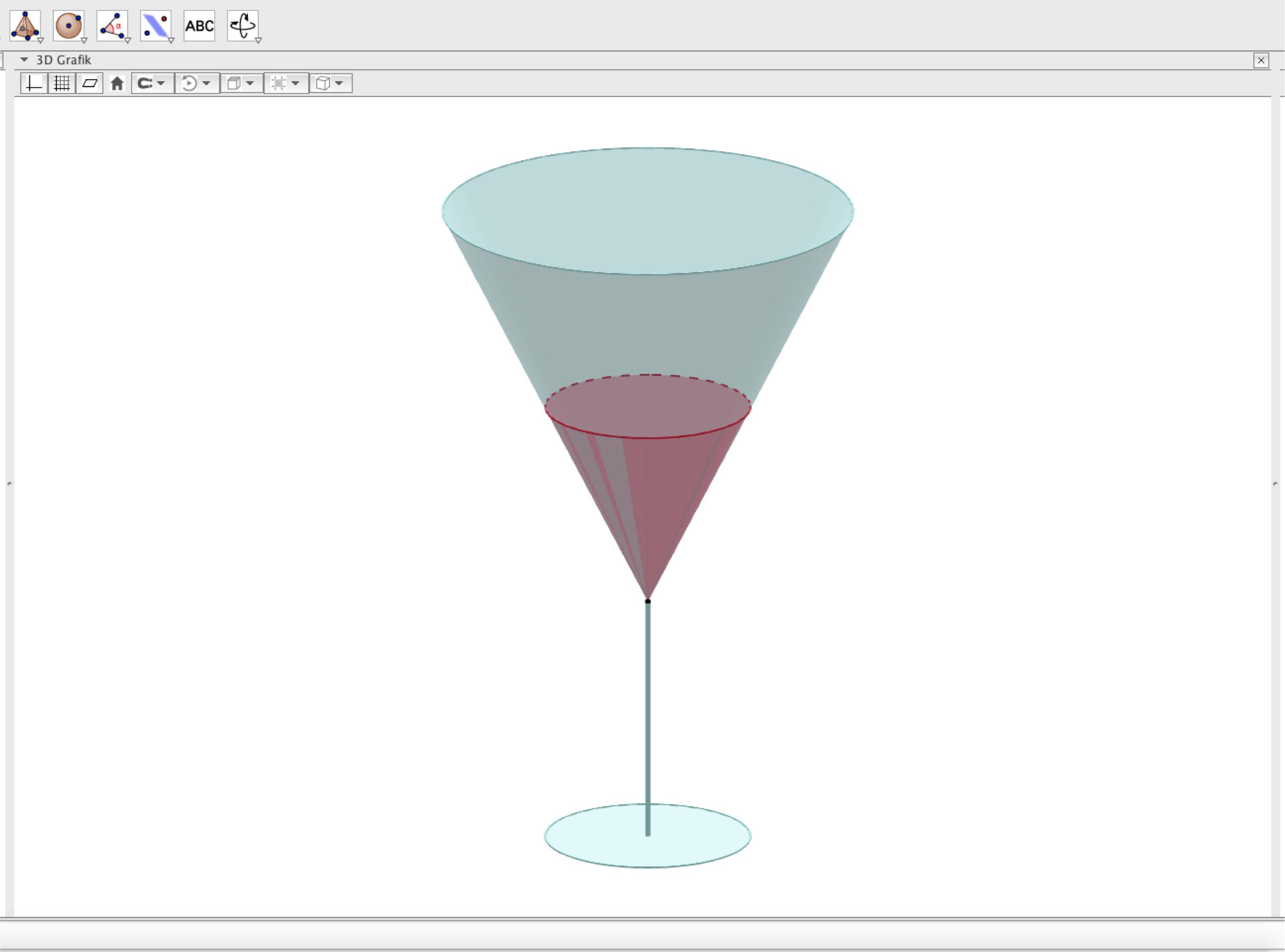Close the 3D Grafik panel
The width and height of the screenshot is (1285, 952).
[1261, 60]
